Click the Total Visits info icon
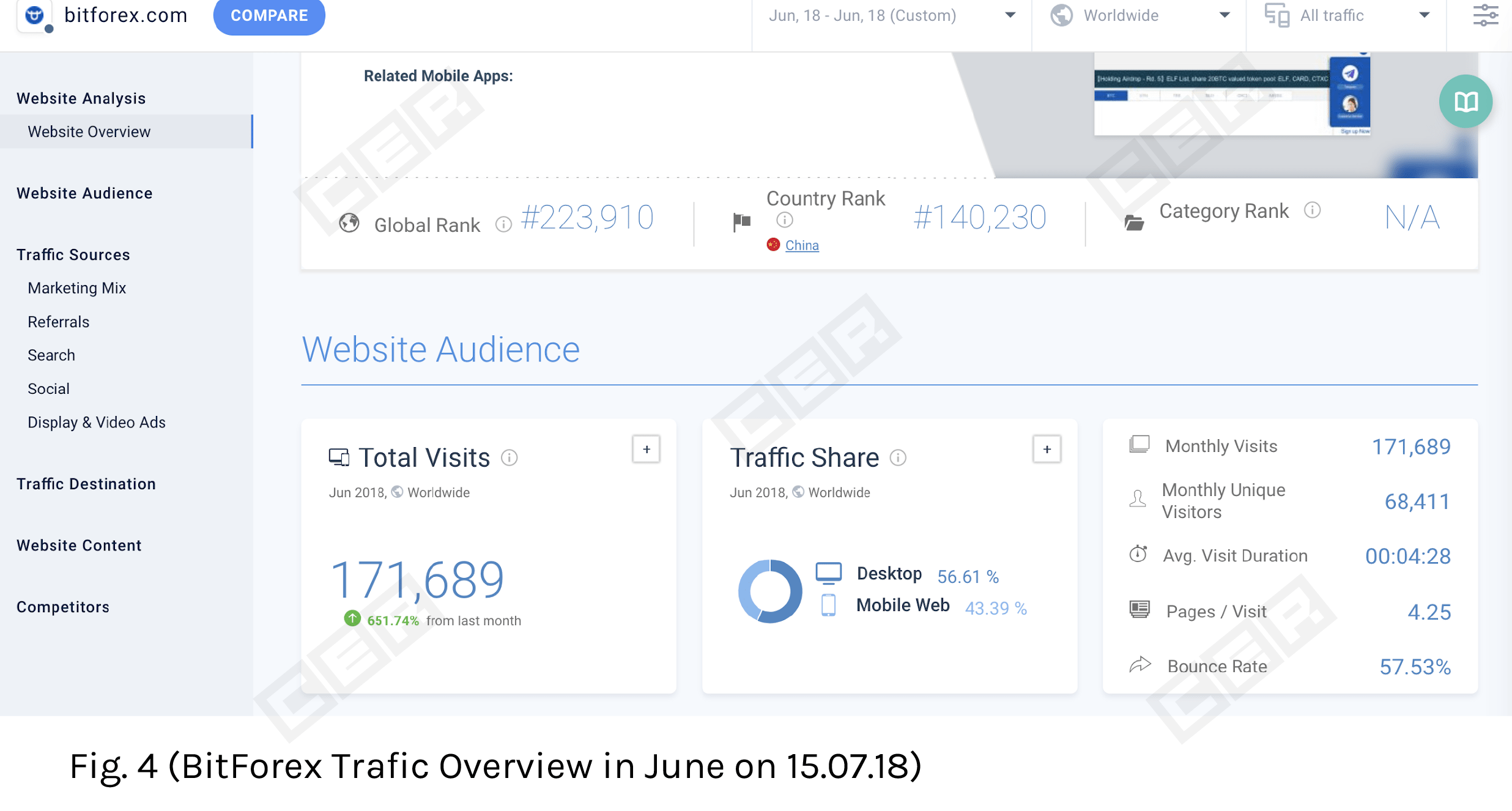Viewport: 1512px width, 811px height. (510, 457)
